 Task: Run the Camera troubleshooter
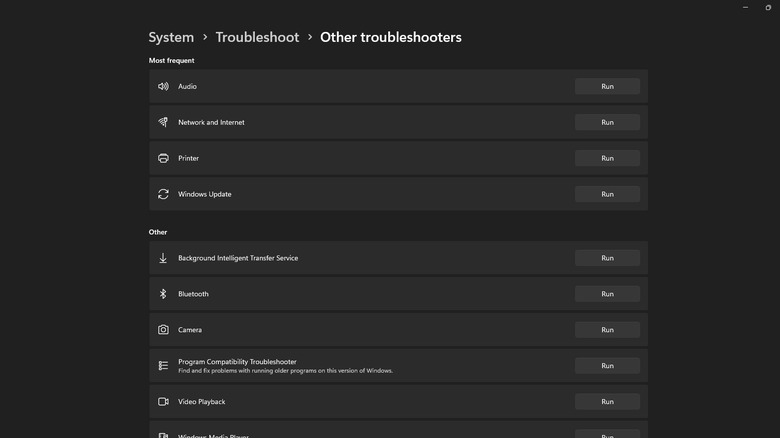(607, 330)
